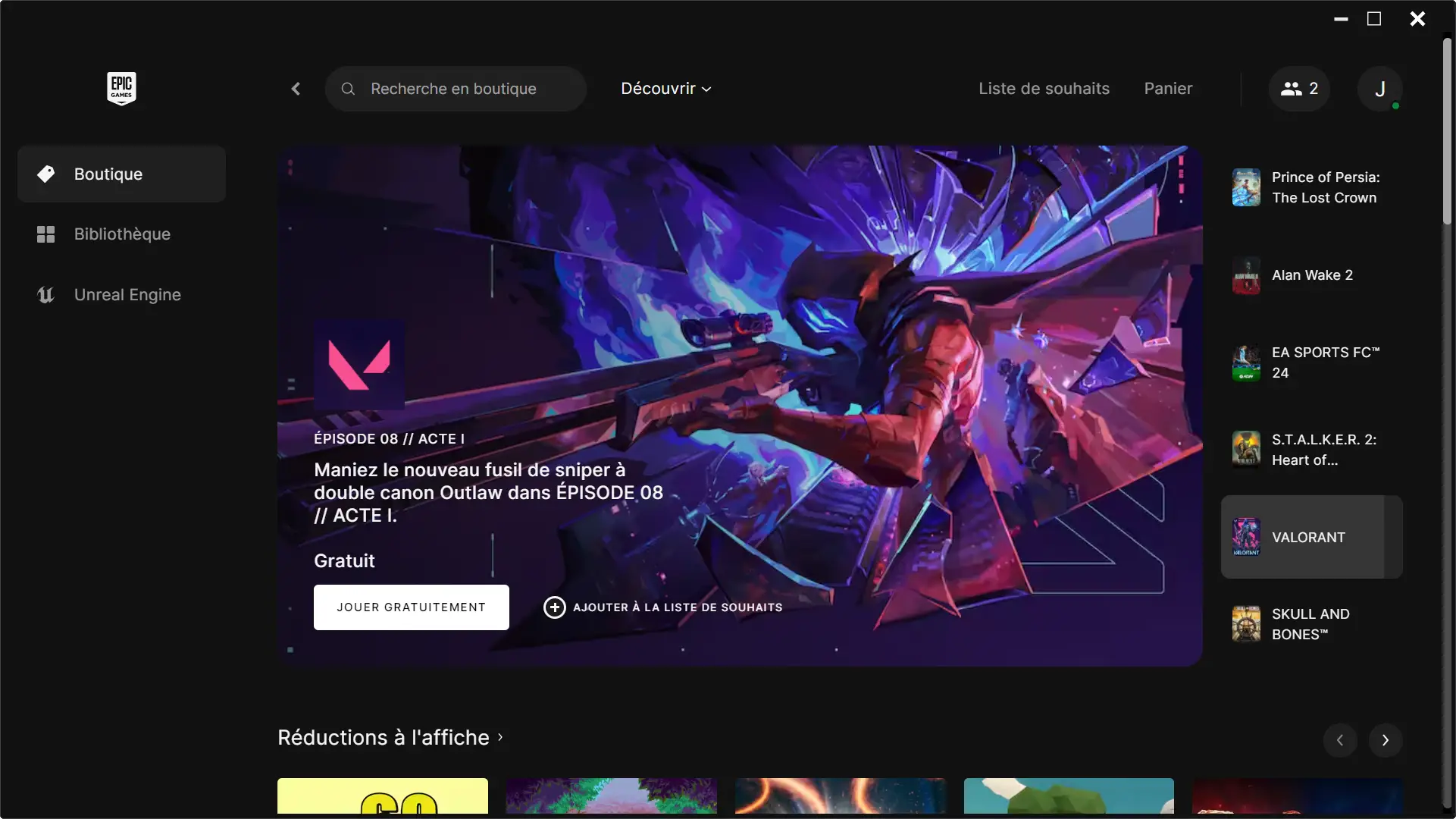Open the fifth discounted game card
1456x819 pixels.
click(x=1298, y=795)
